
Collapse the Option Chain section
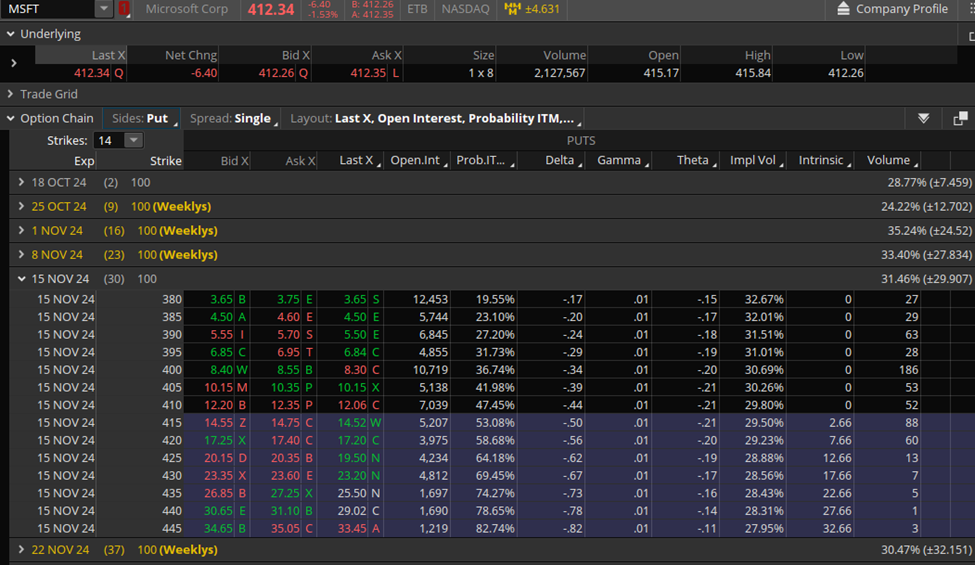[x=11, y=118]
